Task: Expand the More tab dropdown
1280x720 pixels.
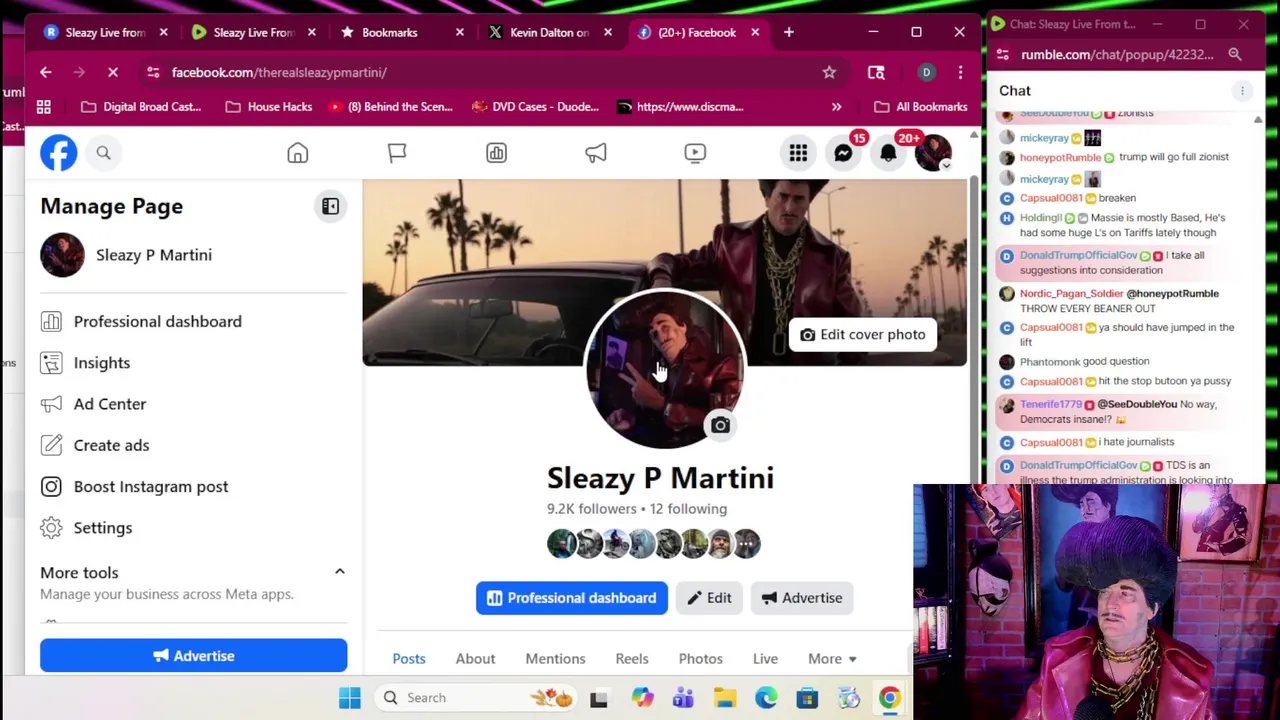Action: tap(832, 658)
